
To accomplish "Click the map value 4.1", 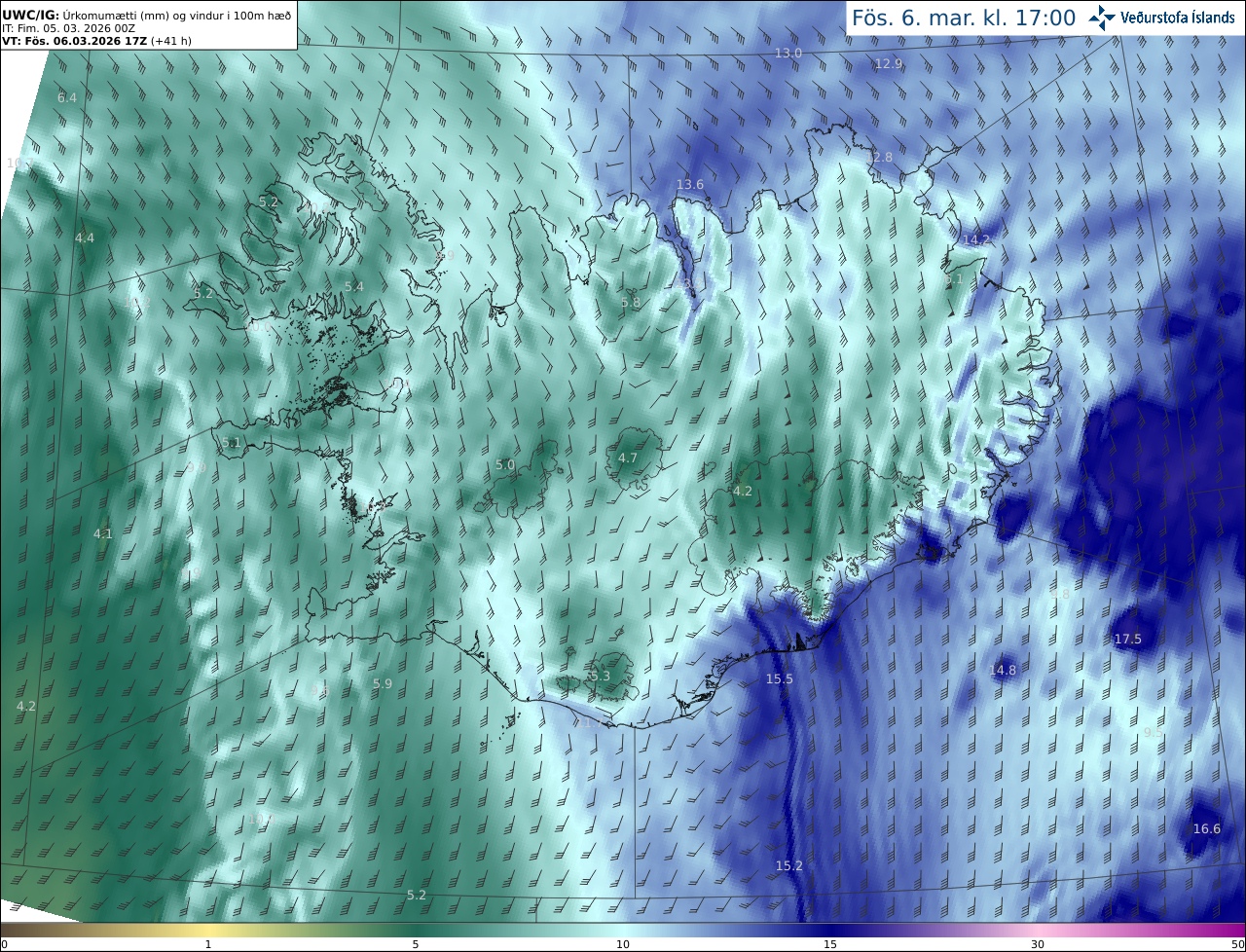I will 103,533.
